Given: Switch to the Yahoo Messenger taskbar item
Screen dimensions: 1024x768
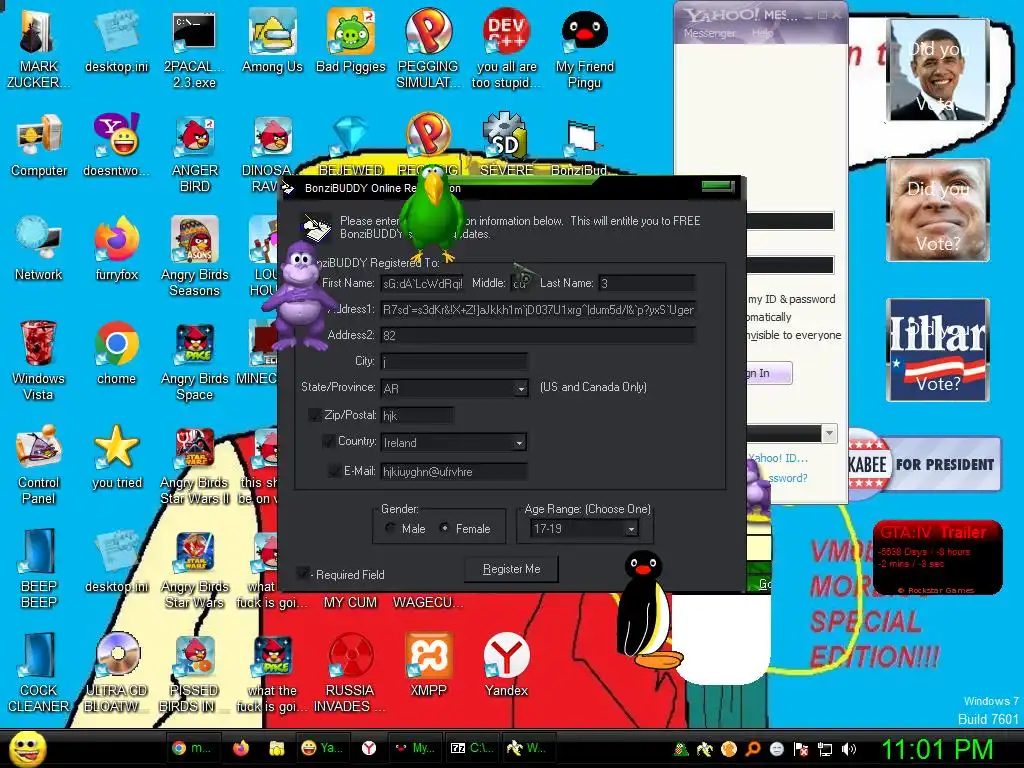Looking at the screenshot, I should 321,748.
